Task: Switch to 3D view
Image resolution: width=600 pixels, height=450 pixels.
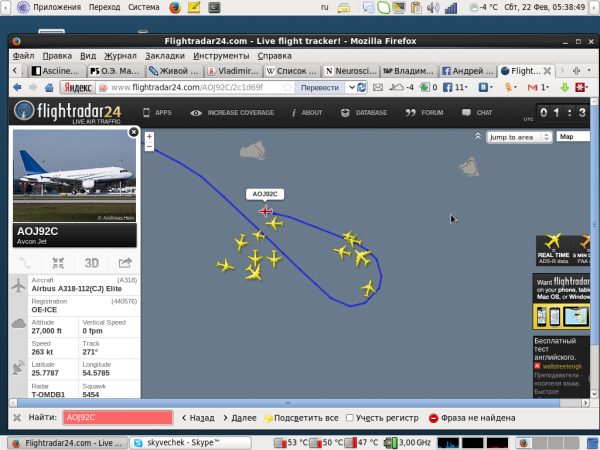Action: 91,263
